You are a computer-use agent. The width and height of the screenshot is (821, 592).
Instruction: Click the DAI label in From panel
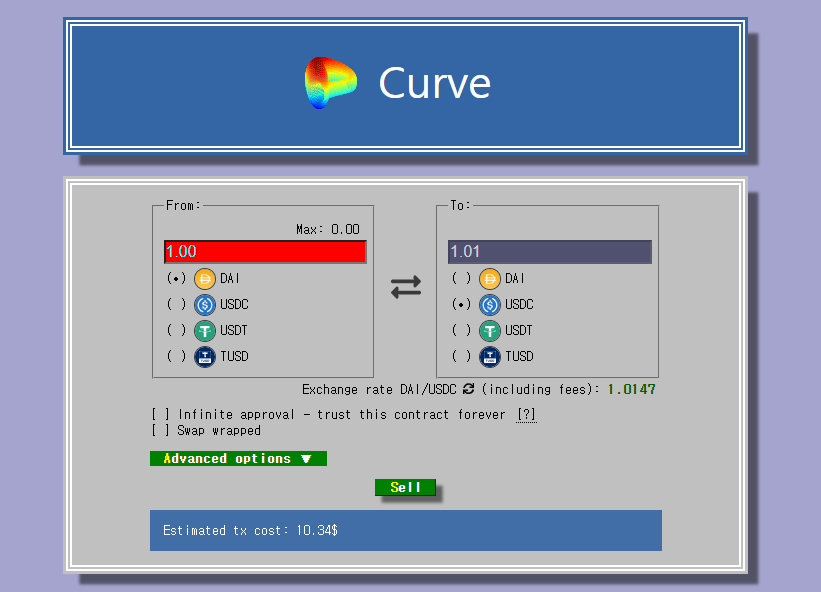click(x=230, y=278)
